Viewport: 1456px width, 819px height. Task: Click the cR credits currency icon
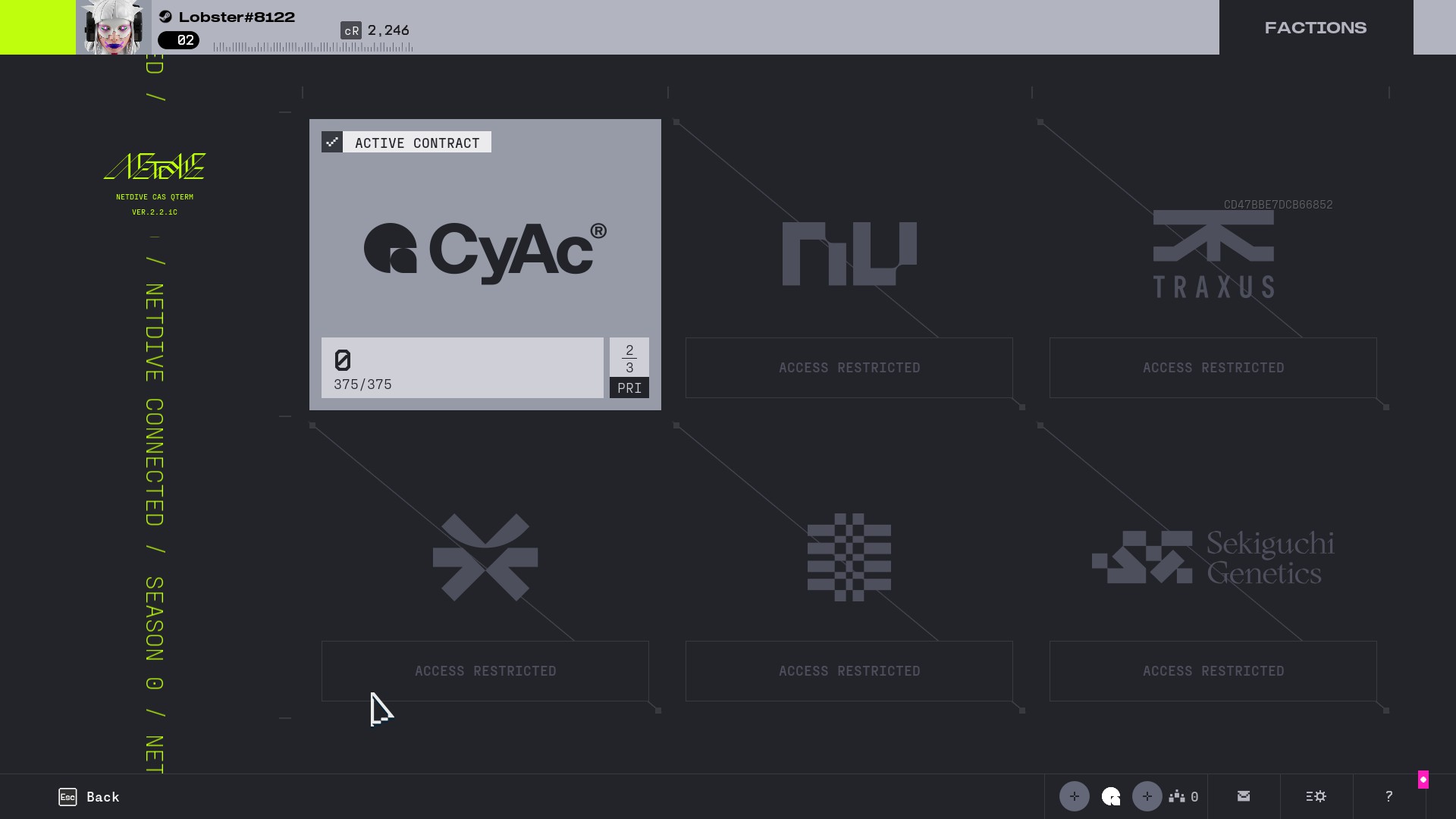coord(351,30)
